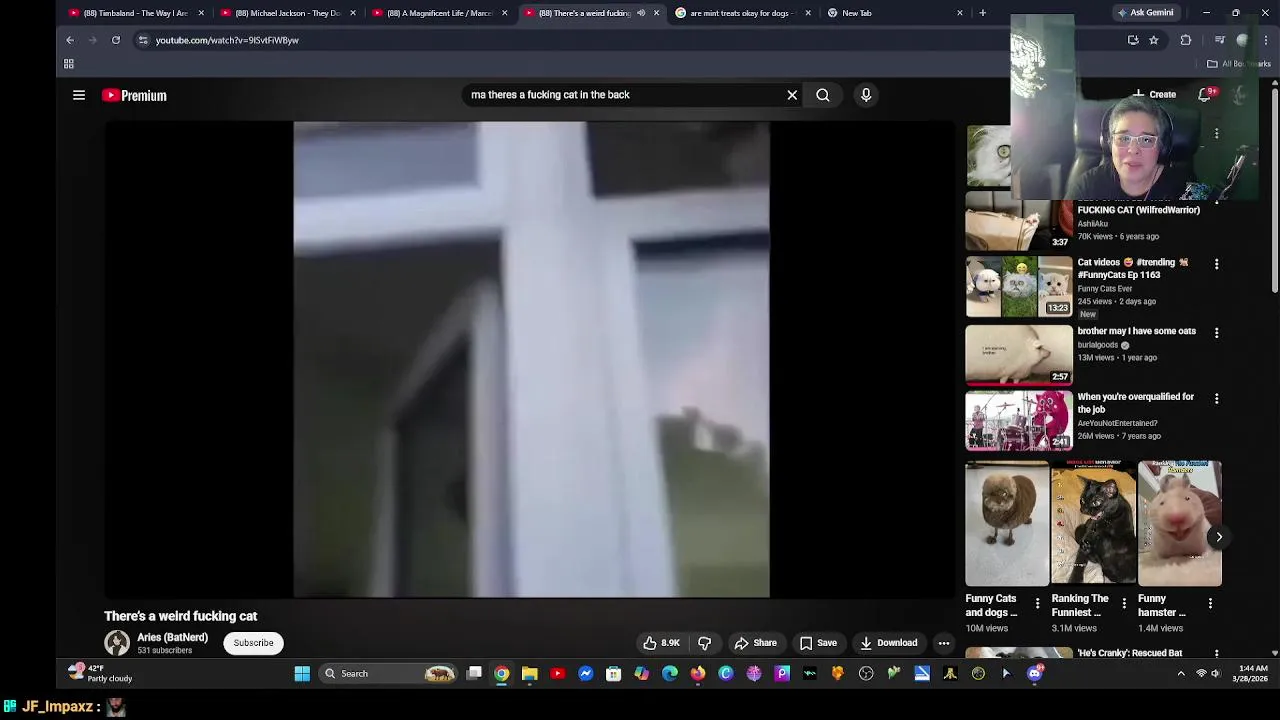Open options for Funny Cats and dogs short
1280x720 pixels.
tap(1037, 603)
